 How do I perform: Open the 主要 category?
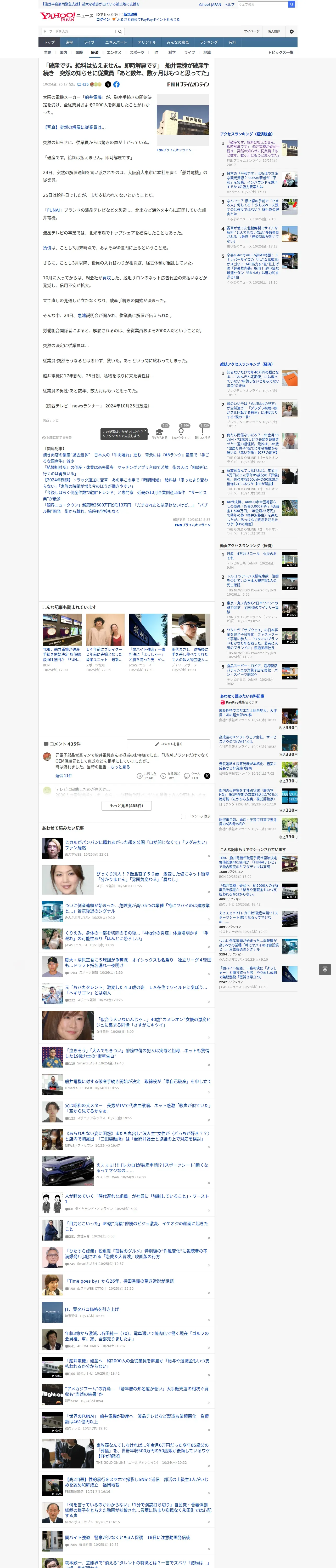pos(48,52)
